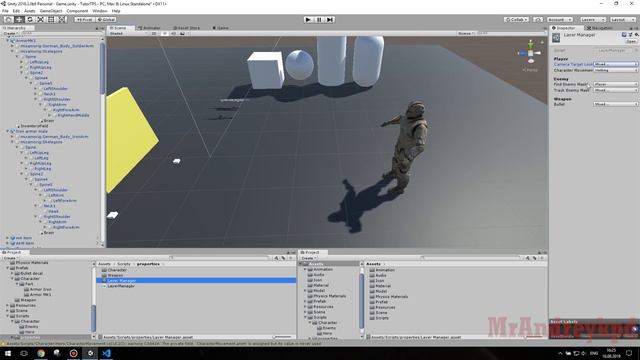
Task: Select Layer Manager asset in project list
Action: click(196, 281)
